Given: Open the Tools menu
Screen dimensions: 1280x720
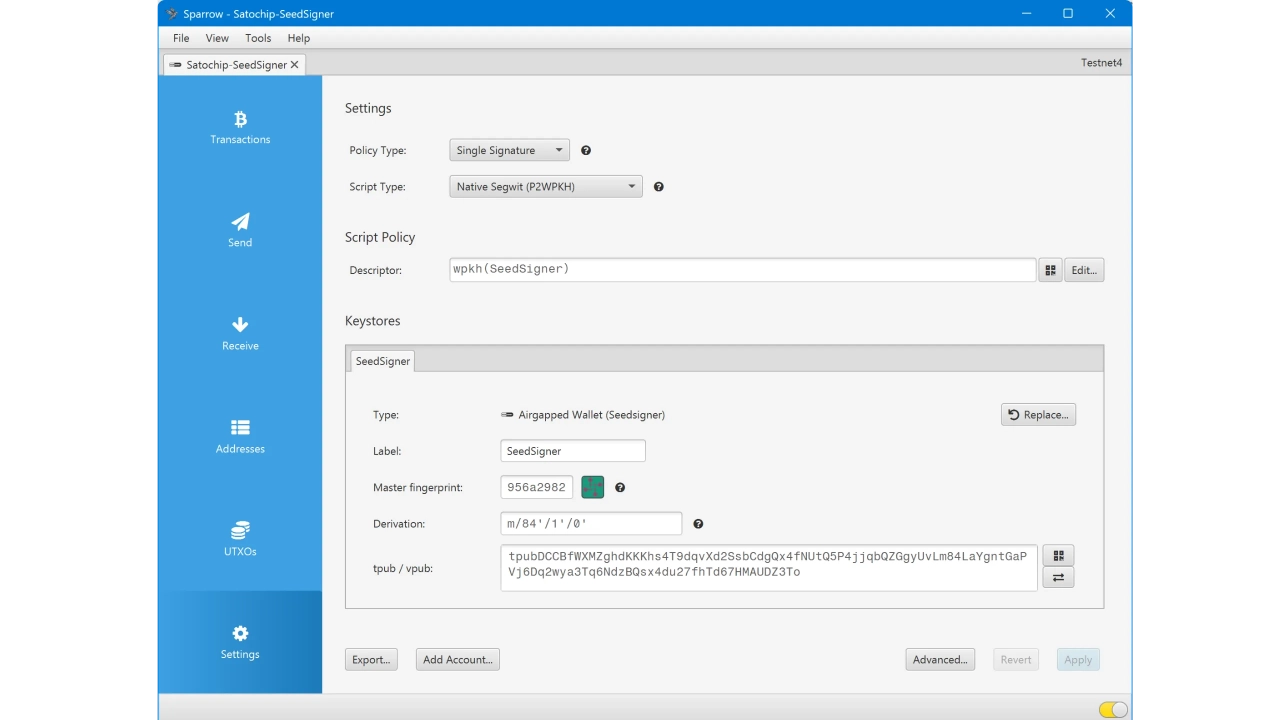Looking at the screenshot, I should (258, 38).
